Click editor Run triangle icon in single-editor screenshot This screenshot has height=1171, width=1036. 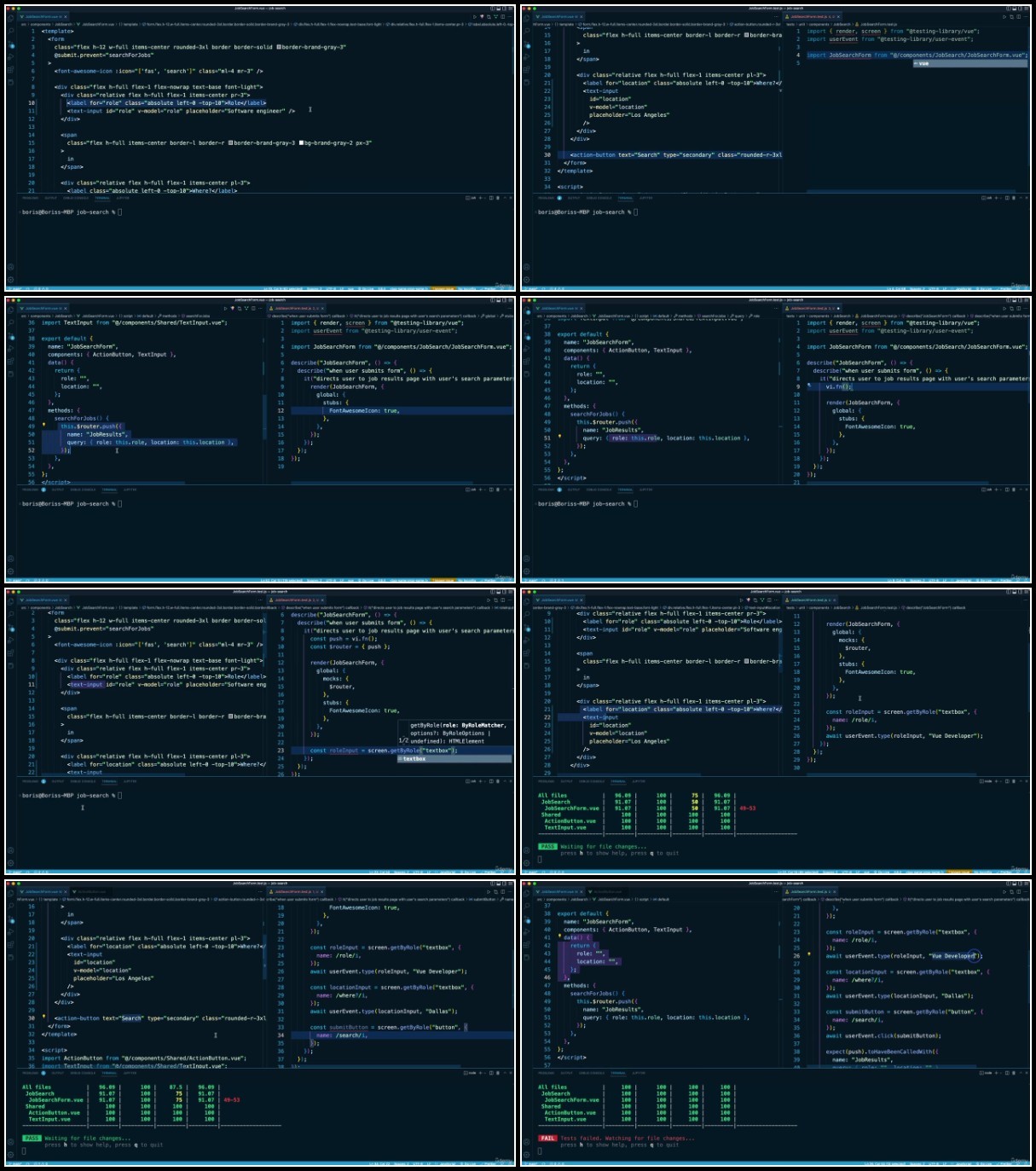point(474,16)
